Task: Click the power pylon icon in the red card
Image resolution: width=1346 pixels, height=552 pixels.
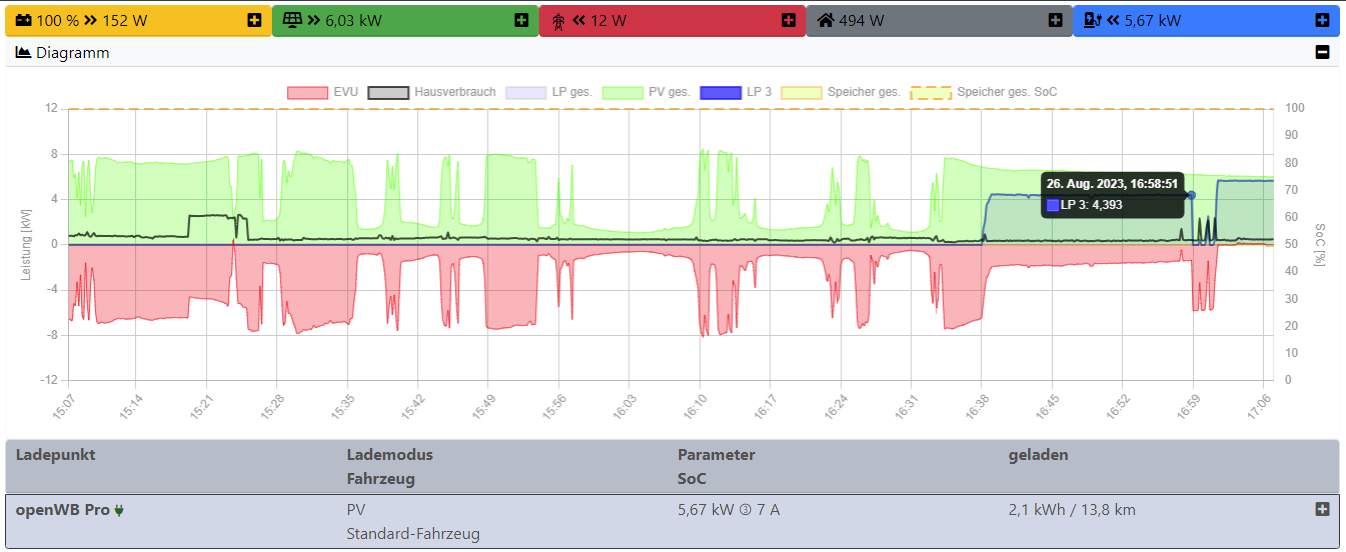Action: (558, 20)
